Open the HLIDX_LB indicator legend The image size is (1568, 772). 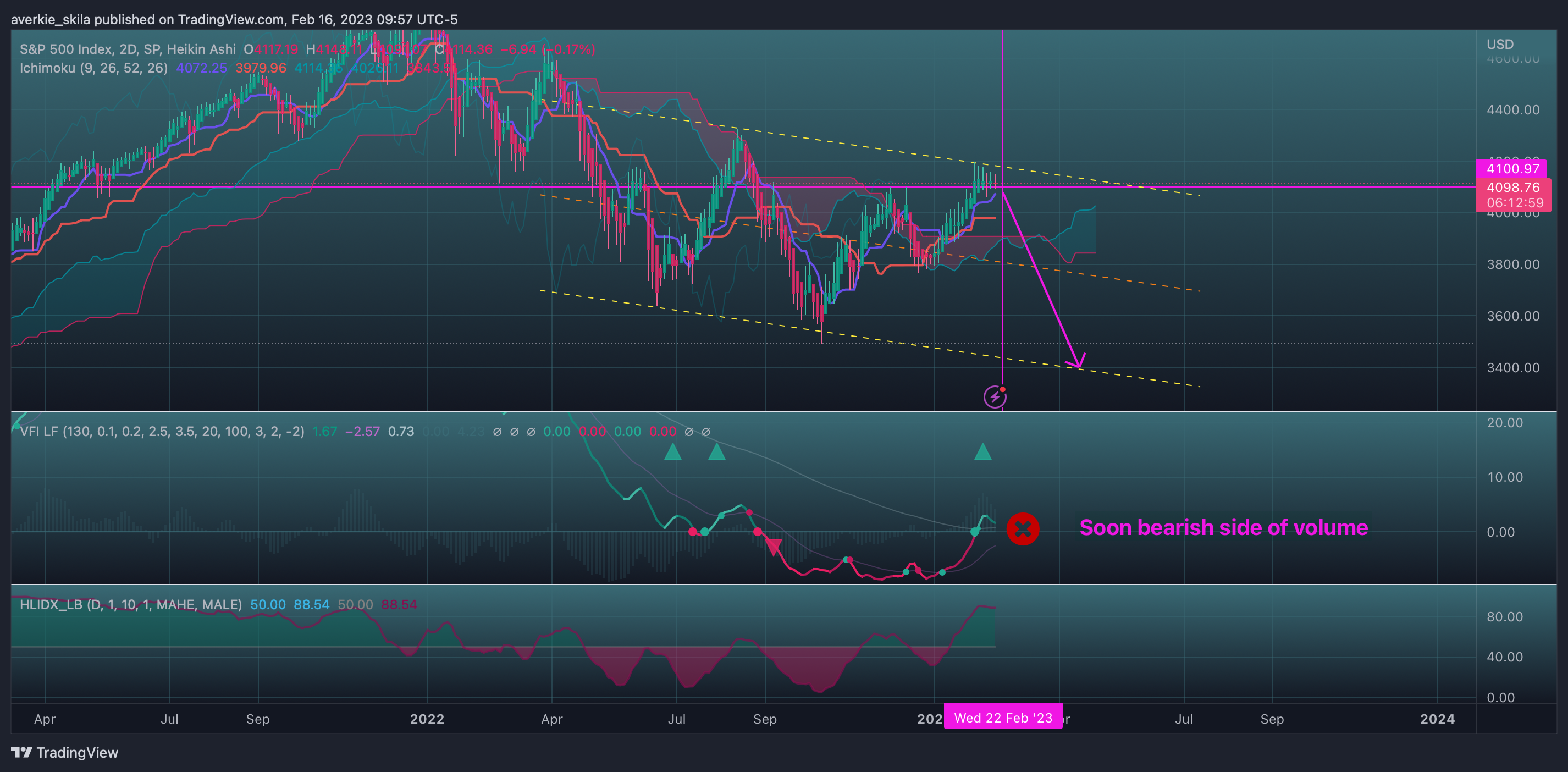click(131, 605)
